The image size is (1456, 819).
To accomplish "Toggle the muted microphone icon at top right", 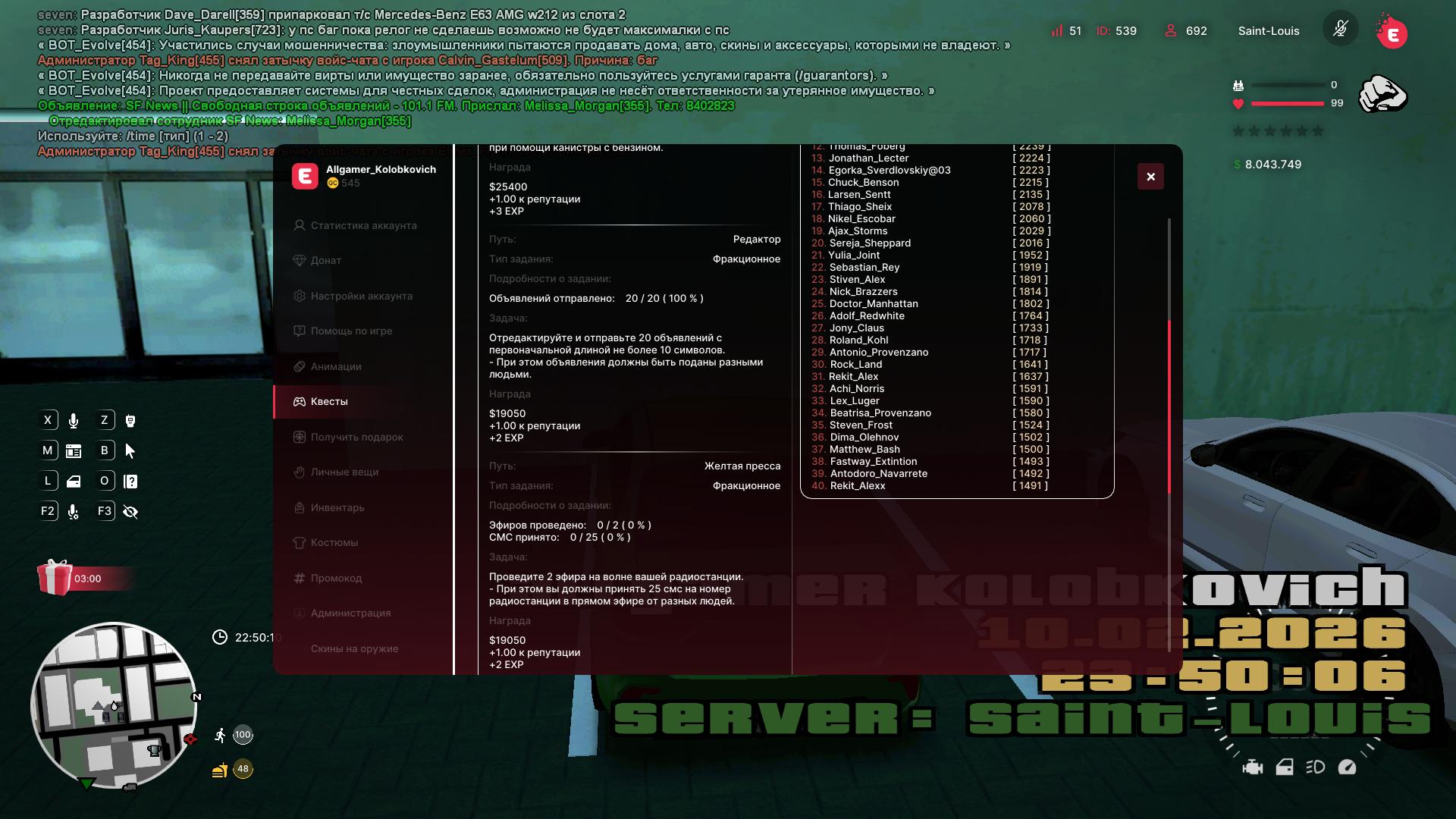I will 1340,30.
